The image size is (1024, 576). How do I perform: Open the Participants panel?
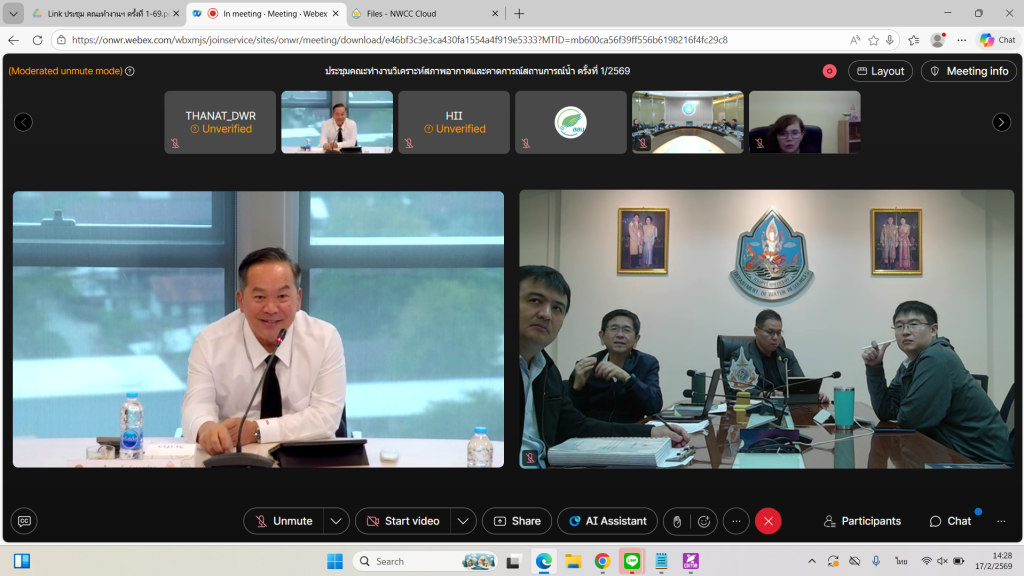pos(862,521)
